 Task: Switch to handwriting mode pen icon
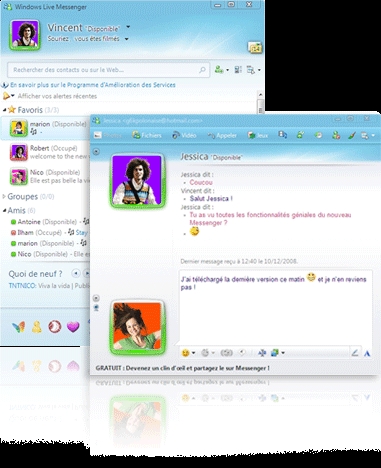coord(355,352)
